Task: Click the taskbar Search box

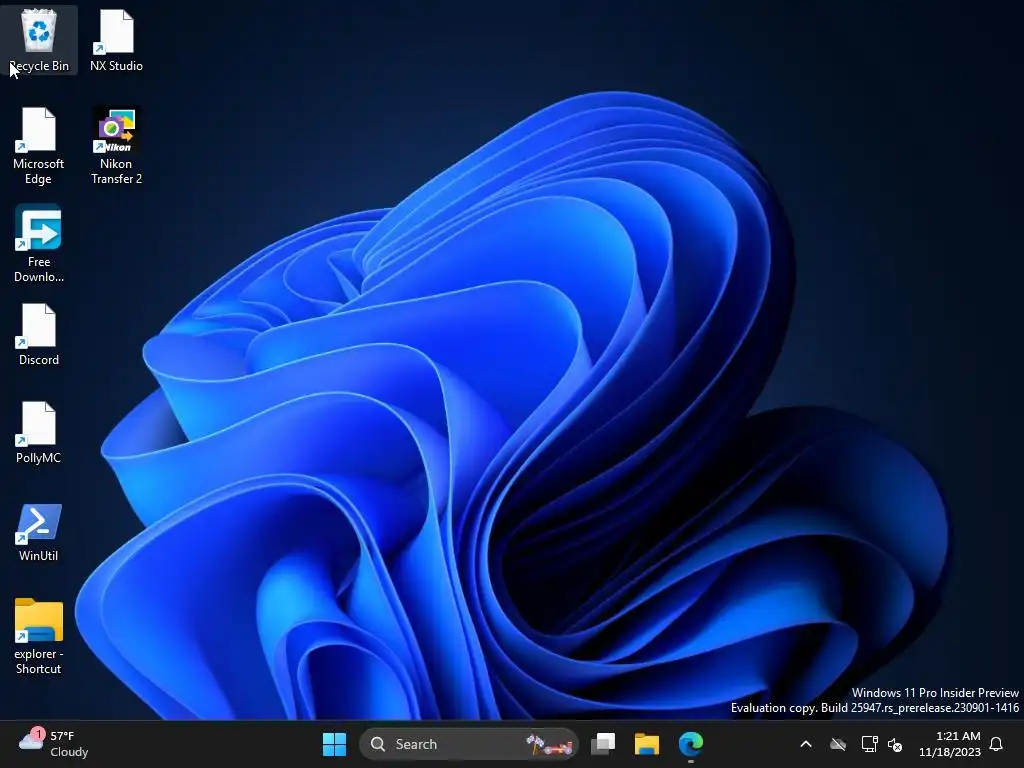Action: point(469,744)
